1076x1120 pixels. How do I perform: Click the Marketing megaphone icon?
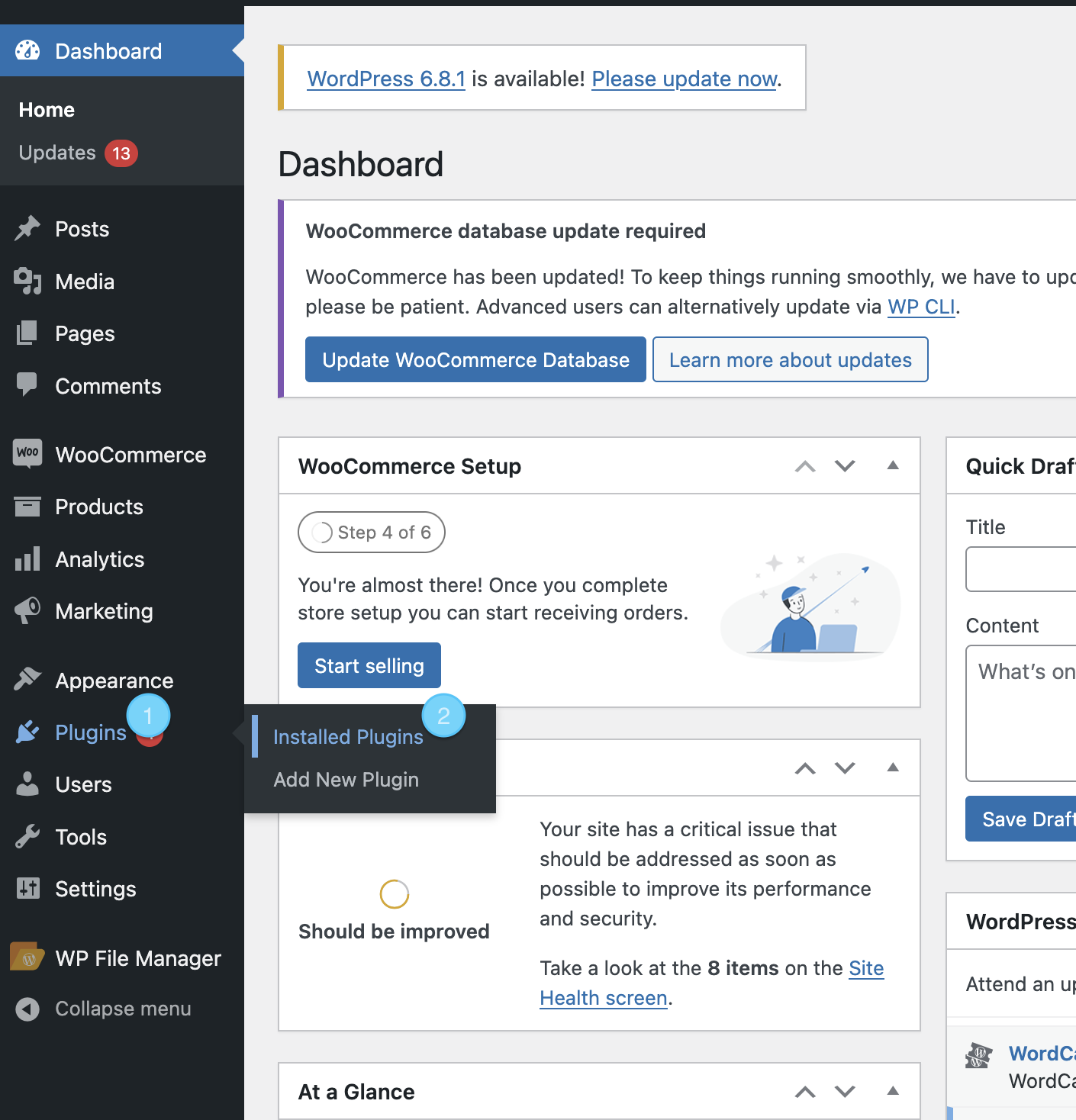click(x=27, y=610)
